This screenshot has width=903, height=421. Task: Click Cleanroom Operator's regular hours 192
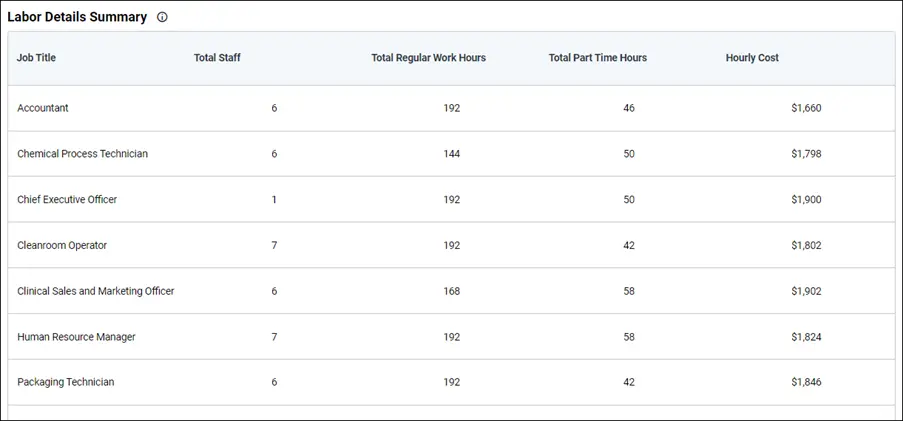(x=452, y=245)
